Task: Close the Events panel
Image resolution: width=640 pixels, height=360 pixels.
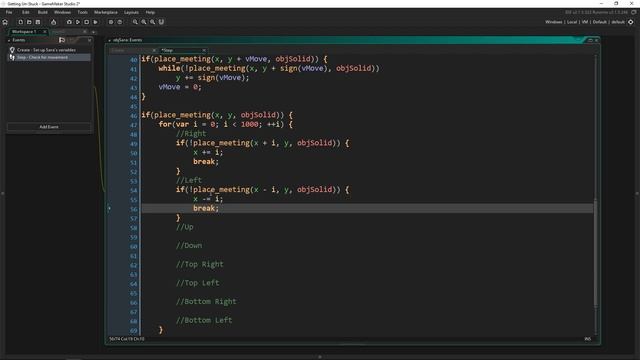Action: pyautogui.click(x=89, y=40)
